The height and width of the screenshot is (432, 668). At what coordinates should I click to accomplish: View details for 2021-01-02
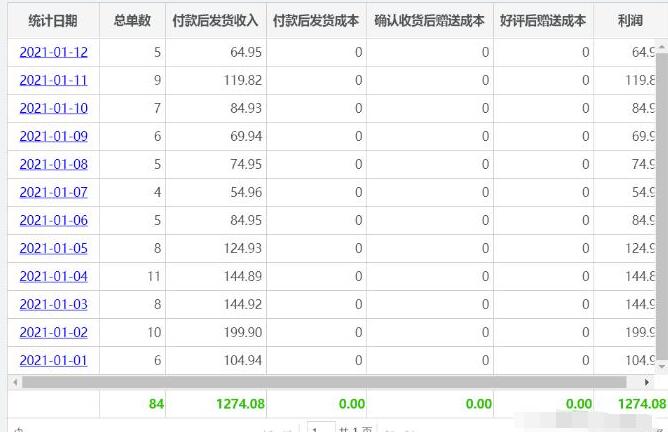coord(53,332)
